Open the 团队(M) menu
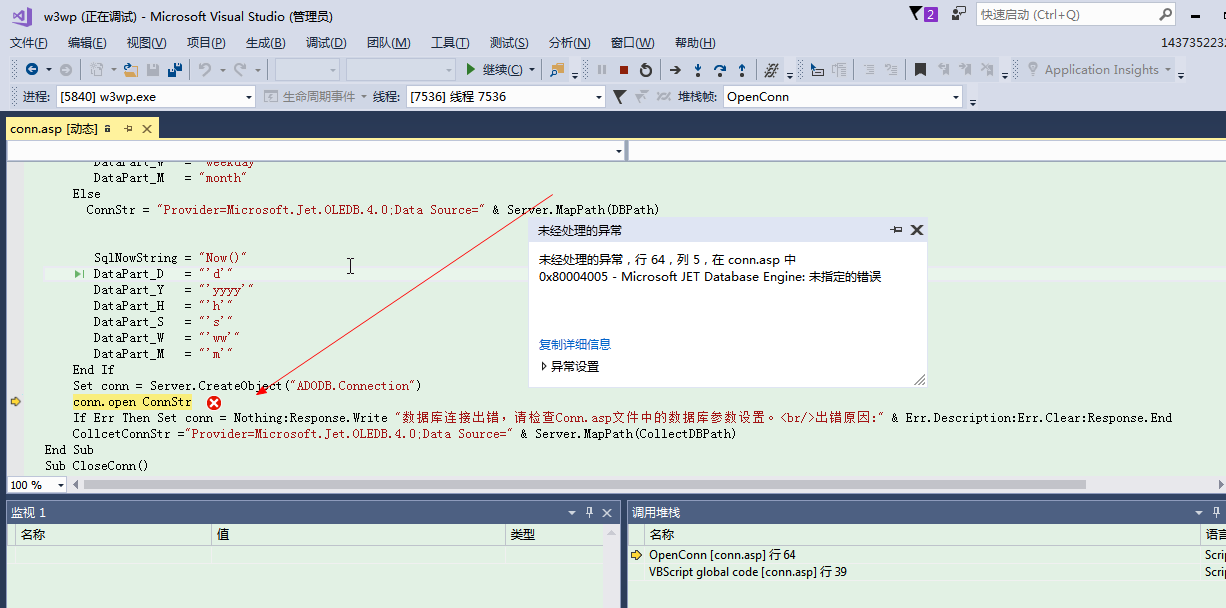 tap(389, 43)
